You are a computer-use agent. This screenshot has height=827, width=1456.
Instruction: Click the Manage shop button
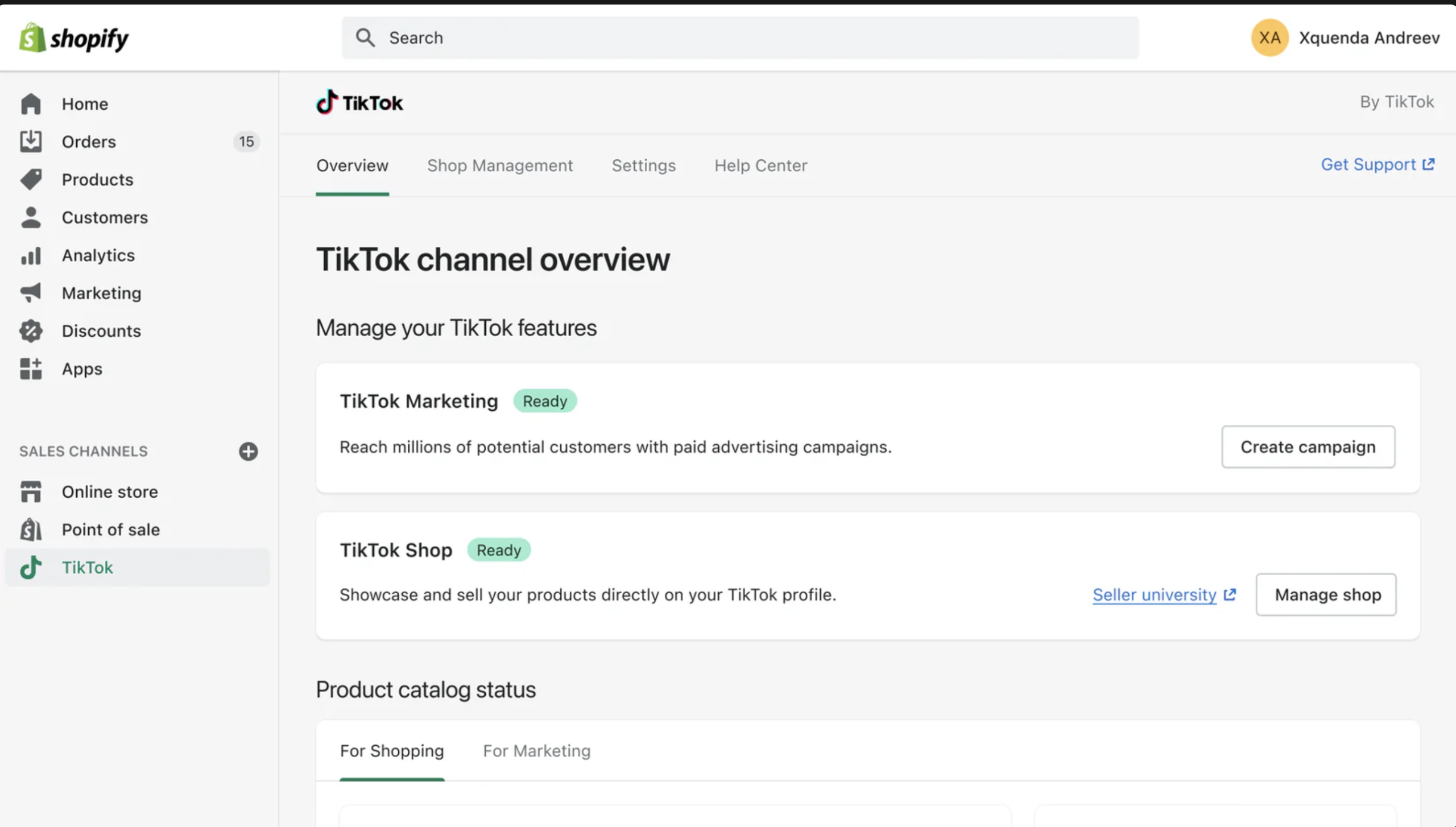click(x=1326, y=594)
